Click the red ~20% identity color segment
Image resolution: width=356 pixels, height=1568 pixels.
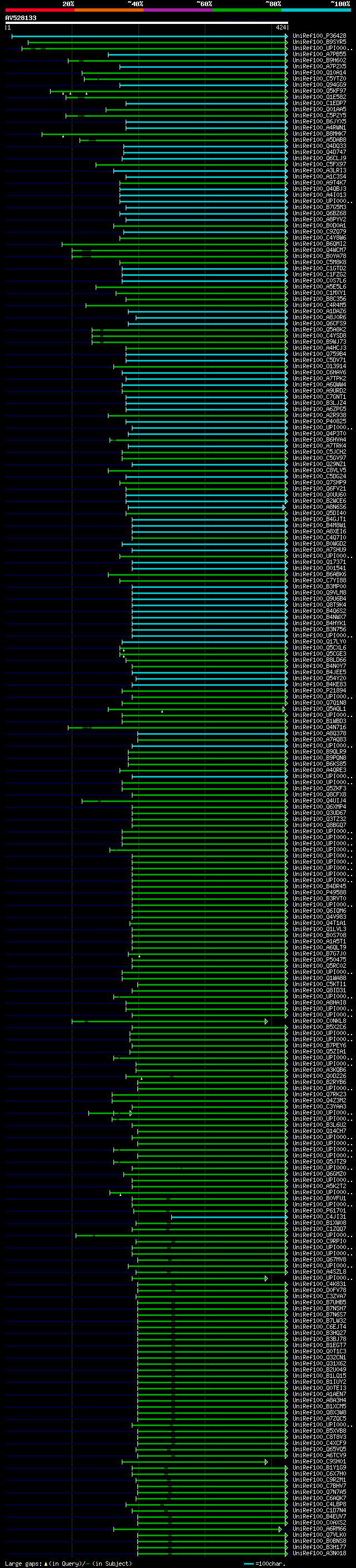[39, 11]
